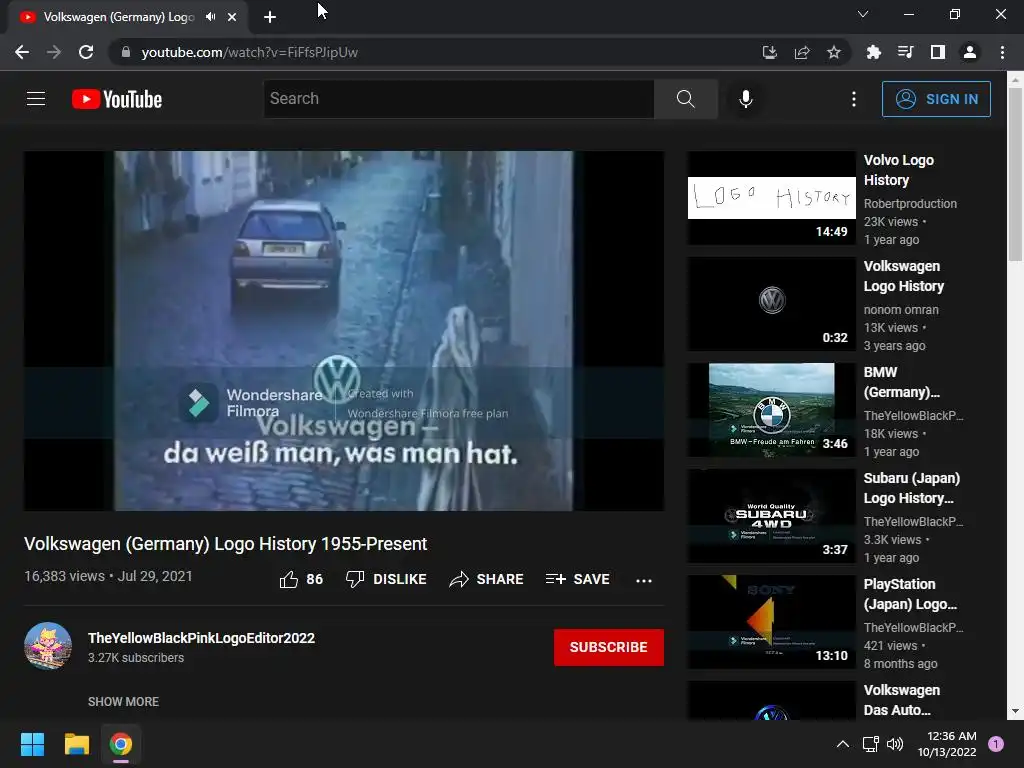
Task: Open Volkswagen Das Auto video title
Action: (902, 699)
